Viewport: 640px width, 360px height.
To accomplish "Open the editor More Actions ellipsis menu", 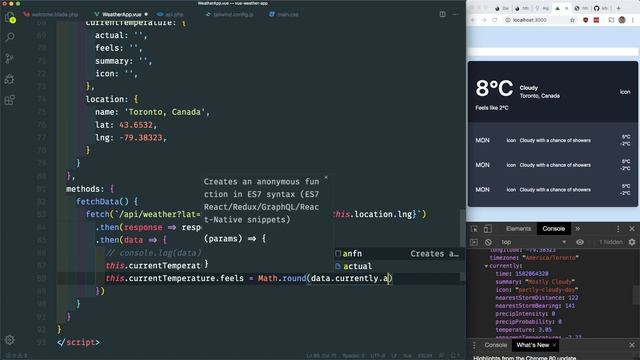I will coord(456,14).
